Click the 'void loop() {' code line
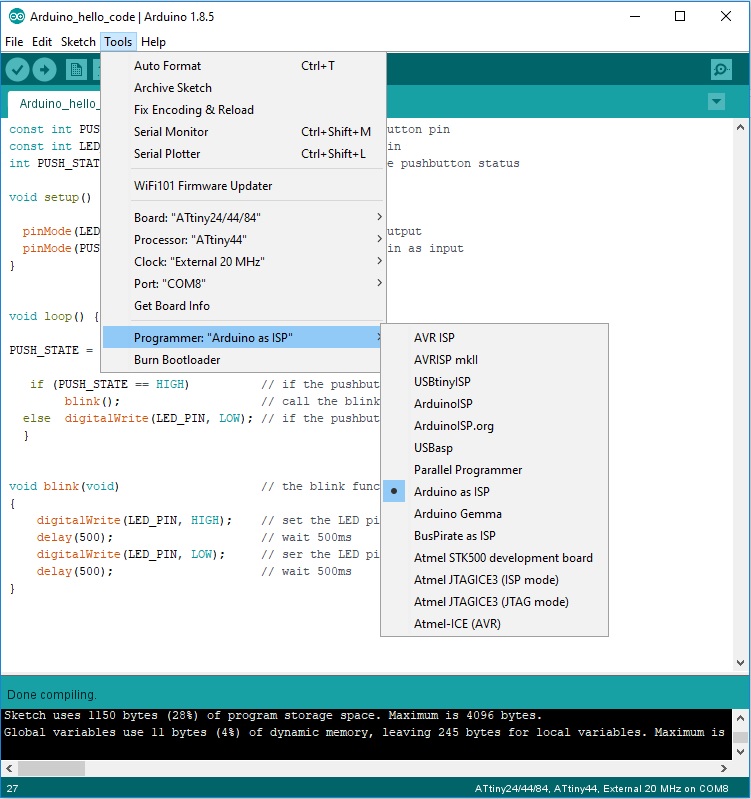Screen dimensions: 751x799 click(54, 316)
